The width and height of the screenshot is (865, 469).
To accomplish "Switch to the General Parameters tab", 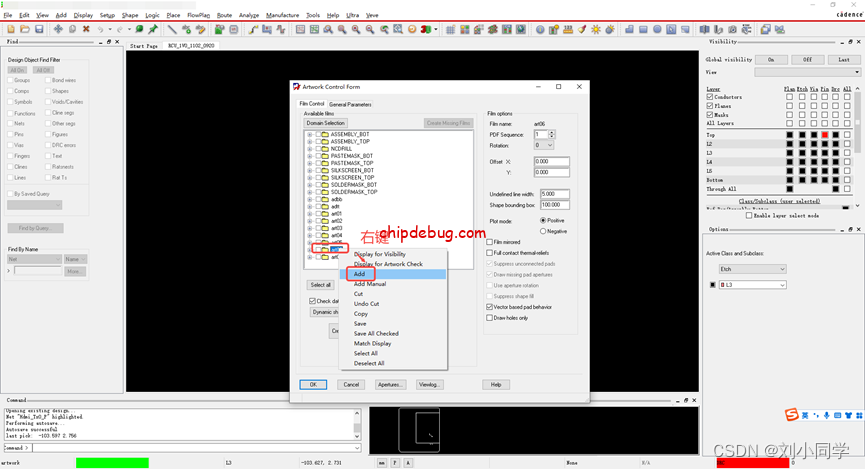I will tap(350, 104).
